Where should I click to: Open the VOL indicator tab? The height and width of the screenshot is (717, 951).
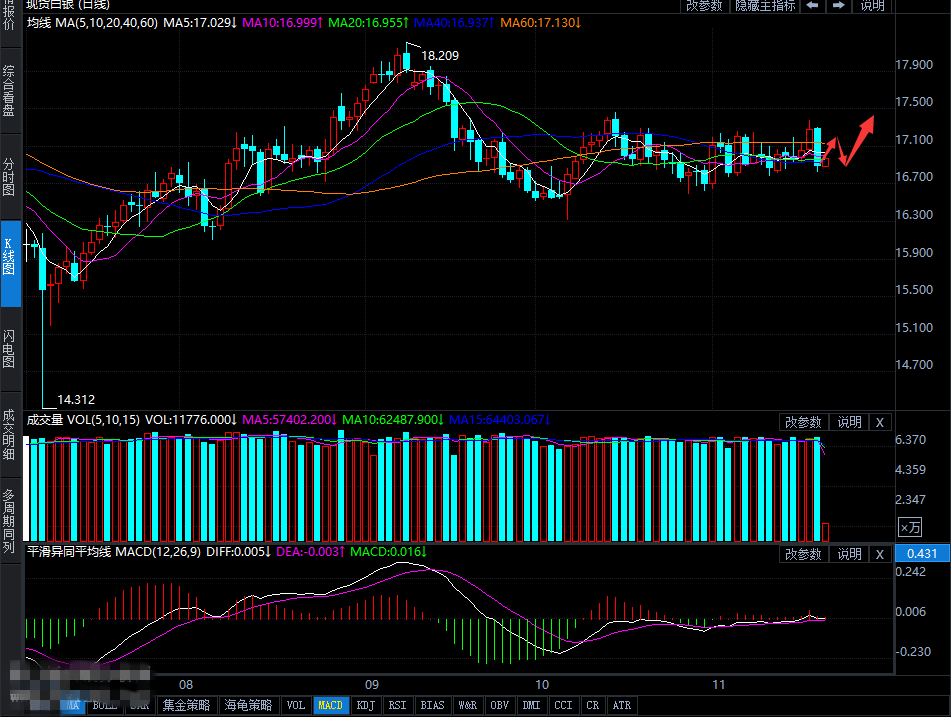296,705
